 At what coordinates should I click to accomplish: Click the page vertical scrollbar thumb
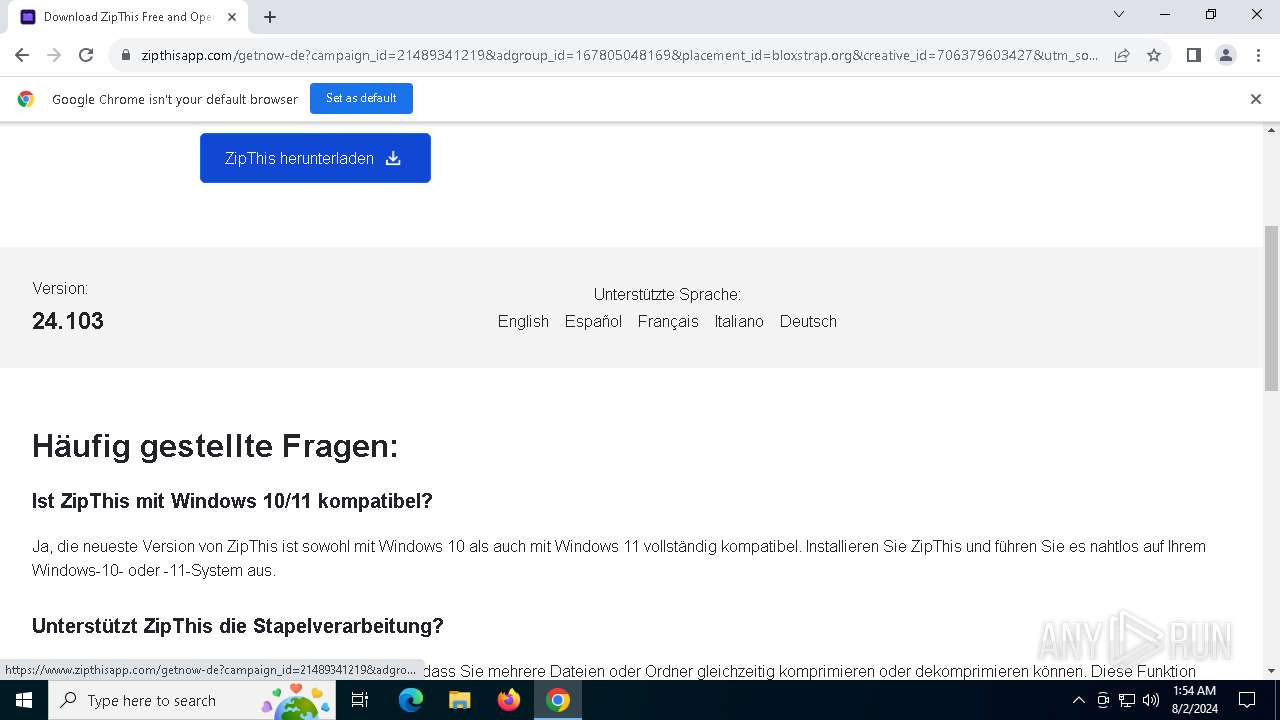click(x=1272, y=308)
